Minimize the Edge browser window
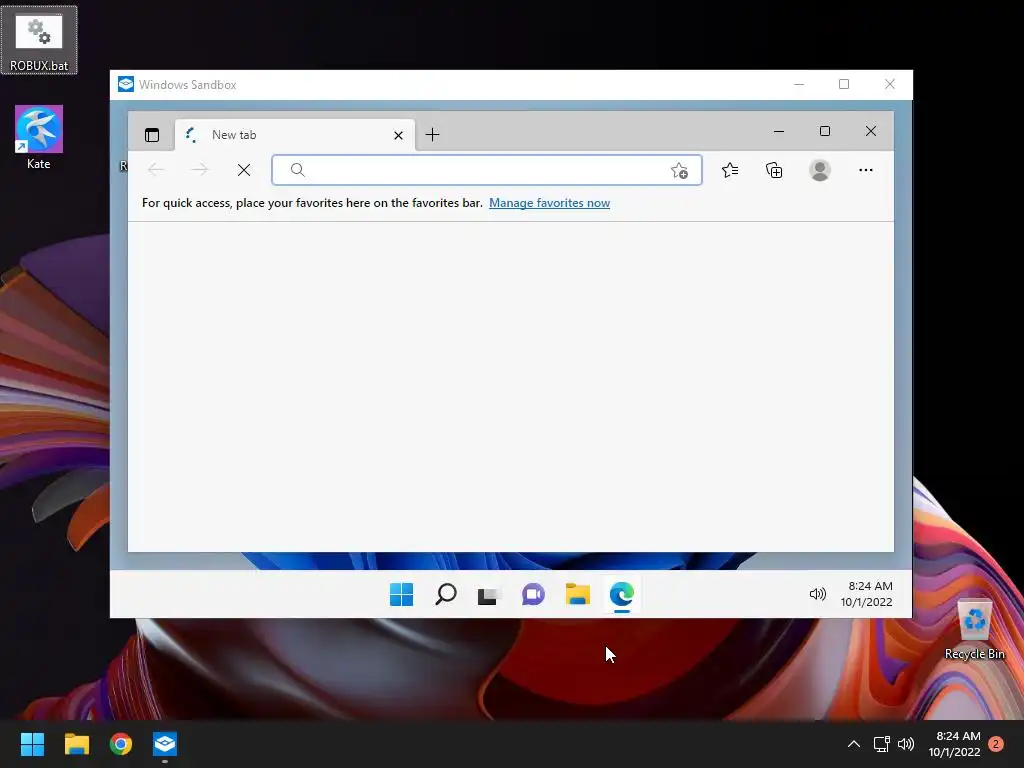This screenshot has height=768, width=1024. click(x=778, y=131)
